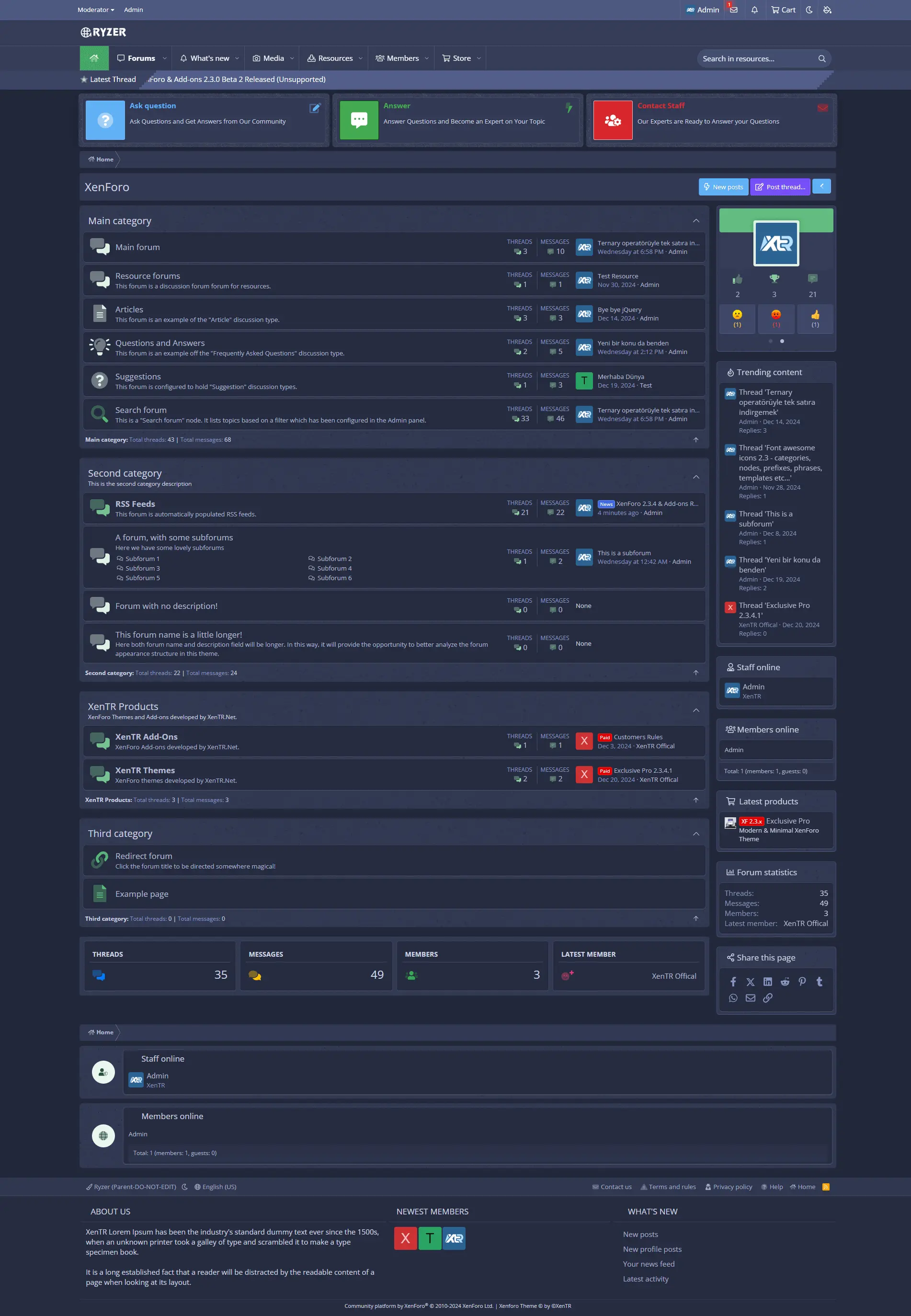
Task: Expand the What's new dropdown arrow
Action: [x=237, y=58]
